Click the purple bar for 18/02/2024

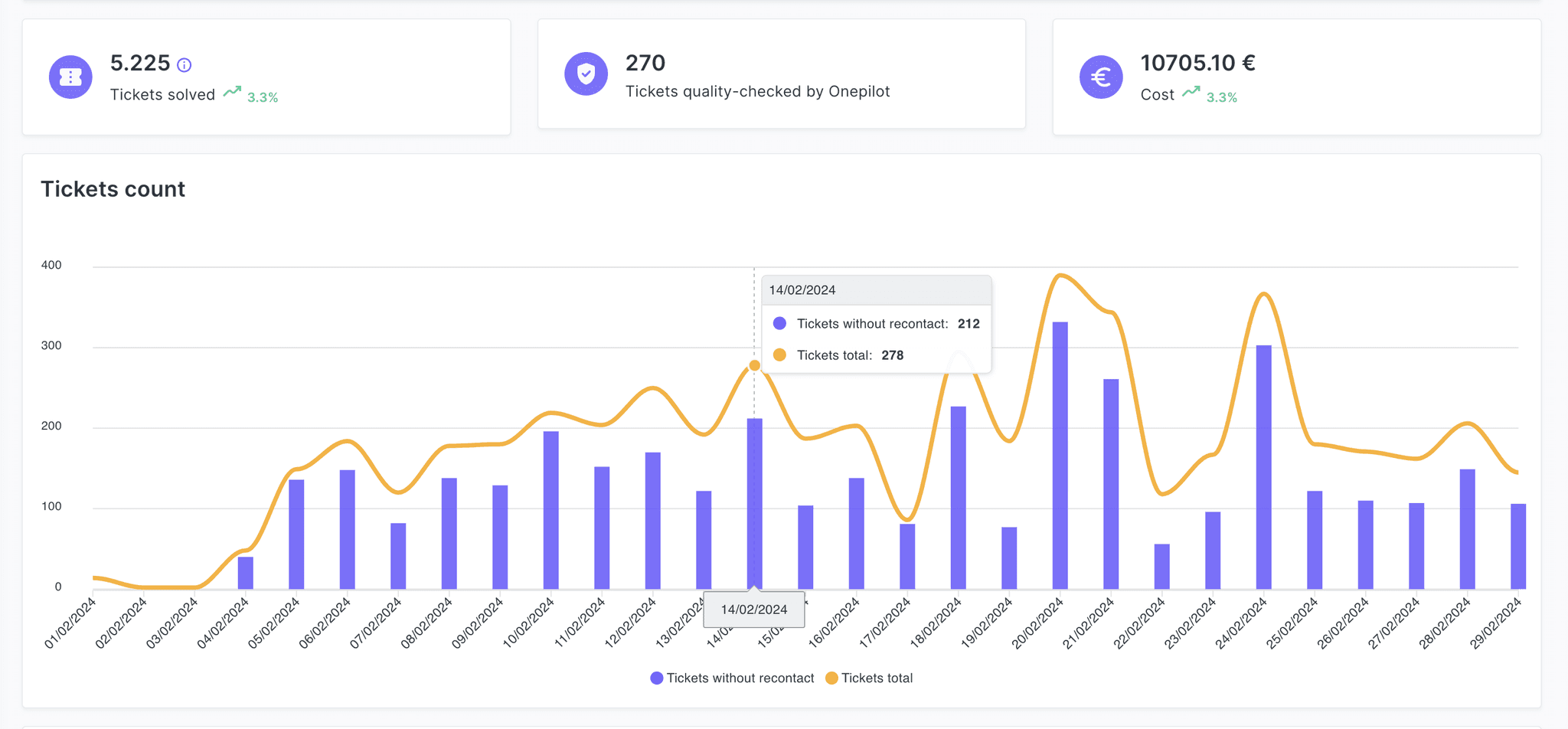959,498
